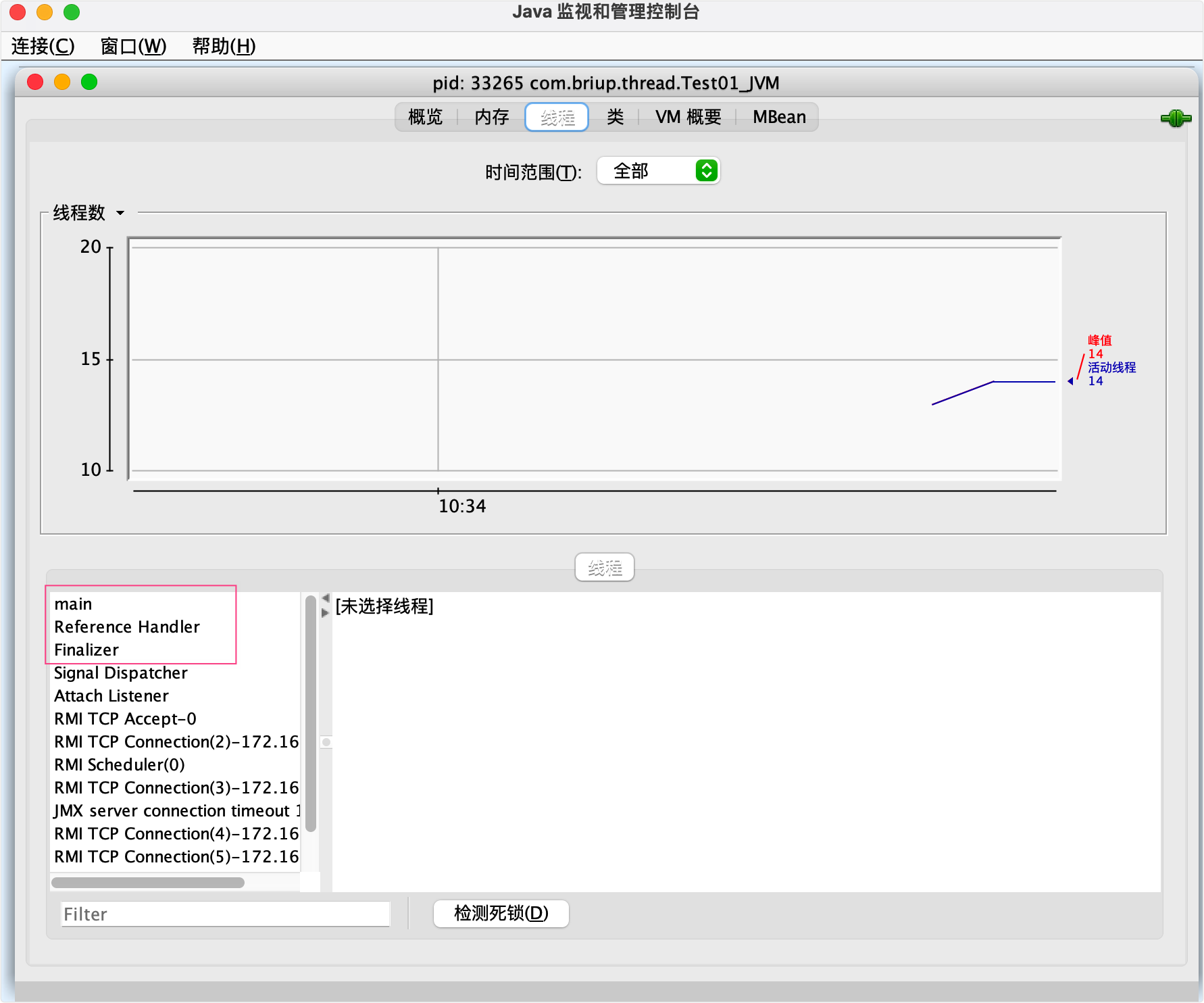This screenshot has width=1204, height=1003.
Task: Click the 活动线程 legend label
Action: pyautogui.click(x=1112, y=367)
